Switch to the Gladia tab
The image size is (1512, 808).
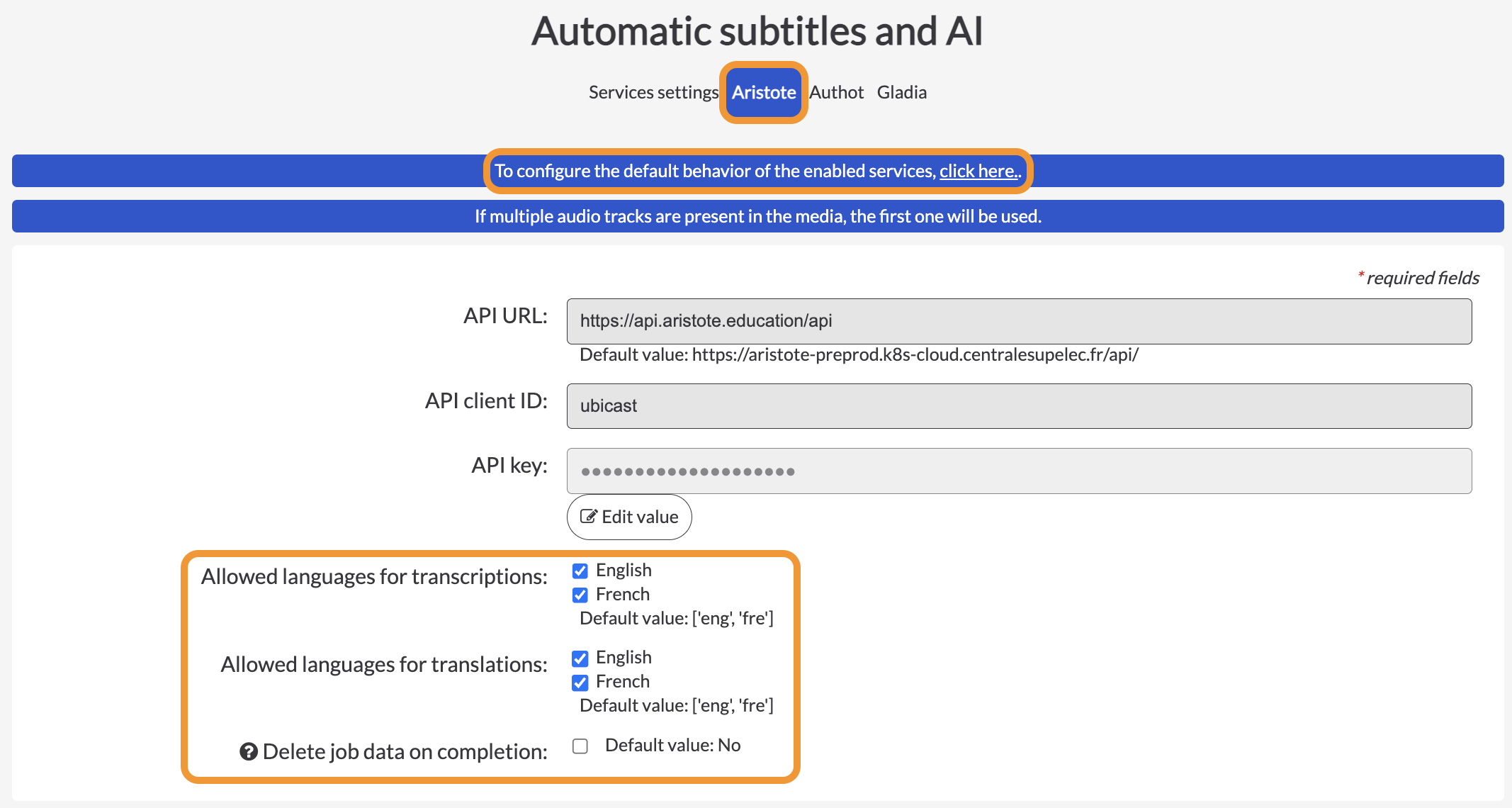pos(901,92)
